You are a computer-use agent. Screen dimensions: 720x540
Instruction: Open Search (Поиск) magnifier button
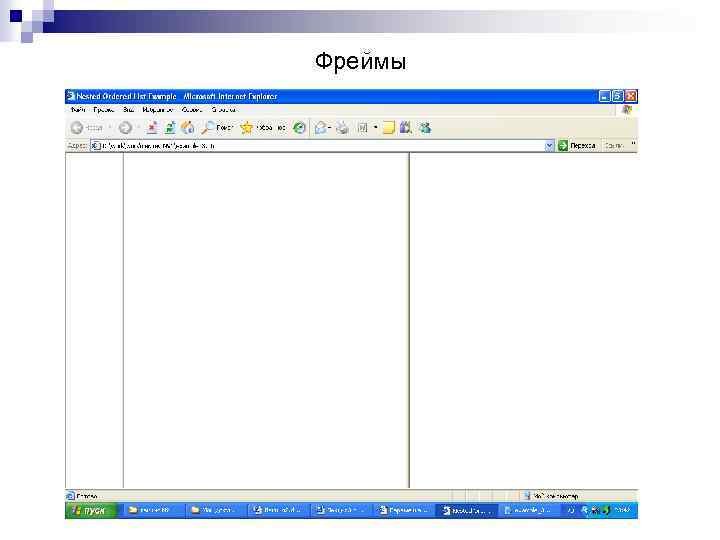pos(217,128)
